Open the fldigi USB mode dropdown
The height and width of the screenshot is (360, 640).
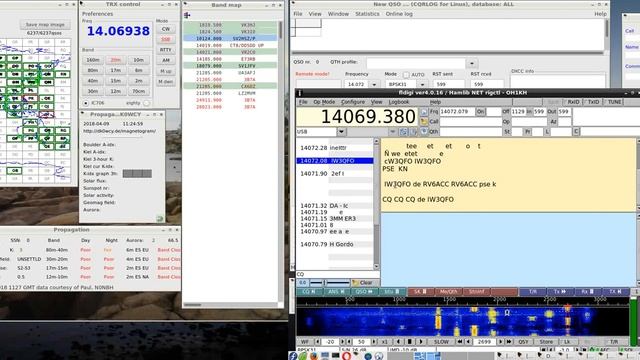pos(341,131)
